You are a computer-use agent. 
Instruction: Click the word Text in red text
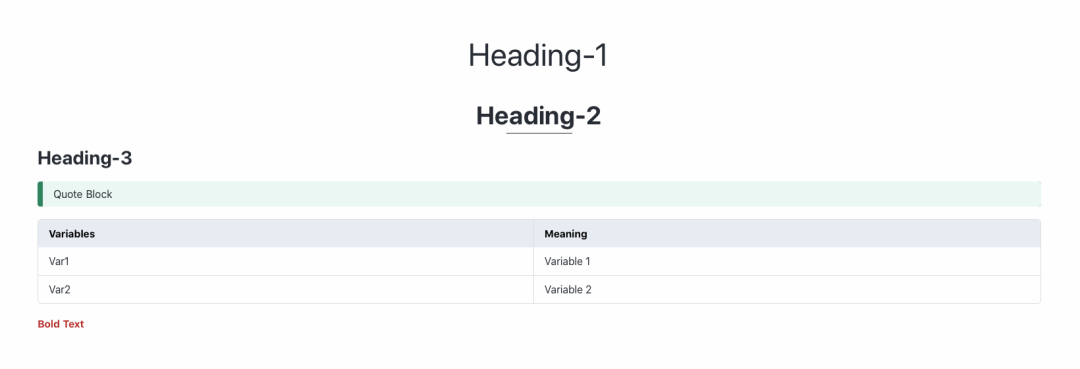74,324
